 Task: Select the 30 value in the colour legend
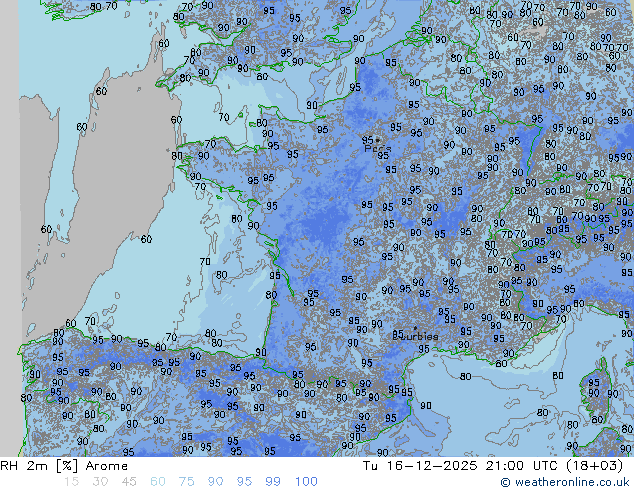click(x=100, y=482)
